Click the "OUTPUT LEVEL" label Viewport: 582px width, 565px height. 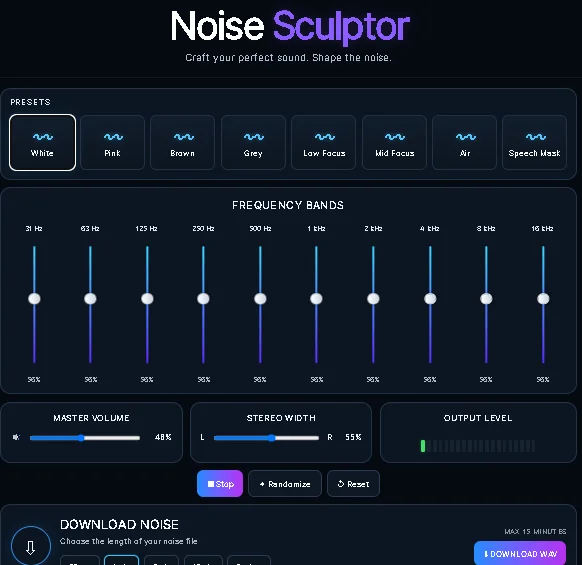(x=478, y=418)
